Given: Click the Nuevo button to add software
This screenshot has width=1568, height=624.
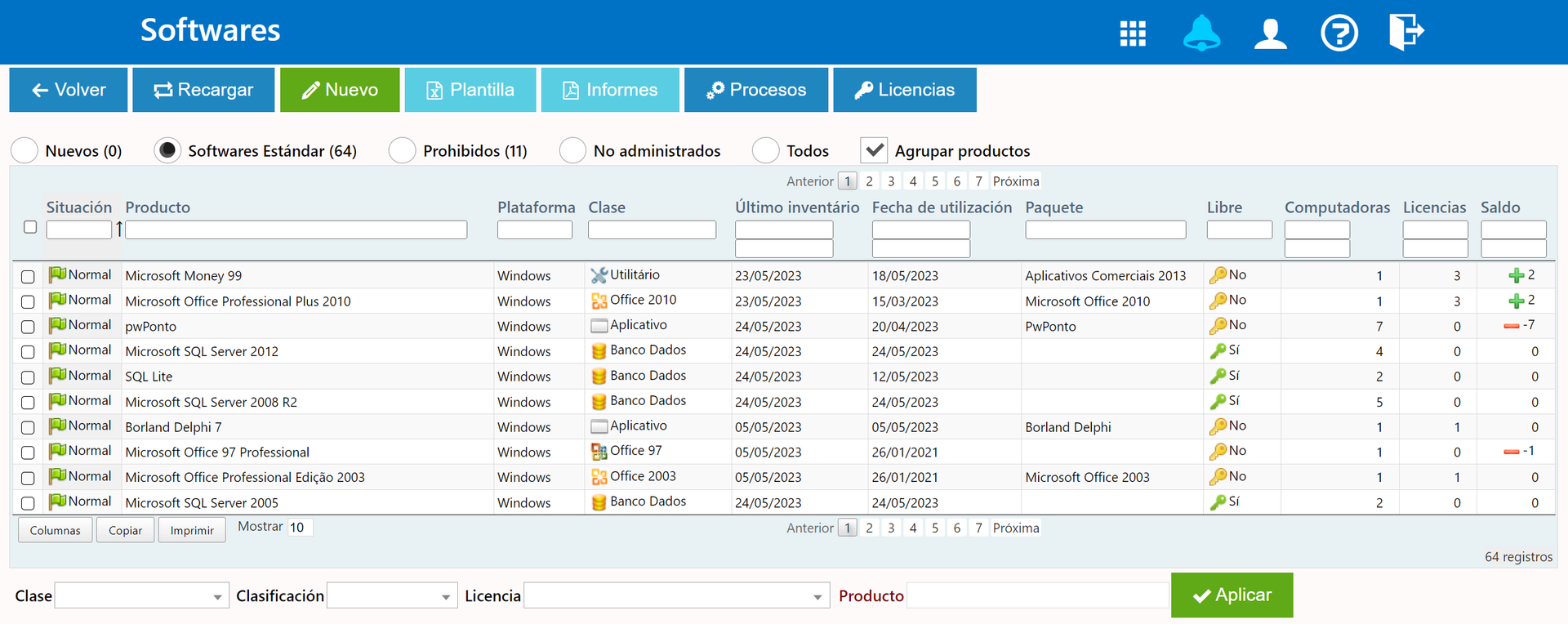Looking at the screenshot, I should 340,90.
